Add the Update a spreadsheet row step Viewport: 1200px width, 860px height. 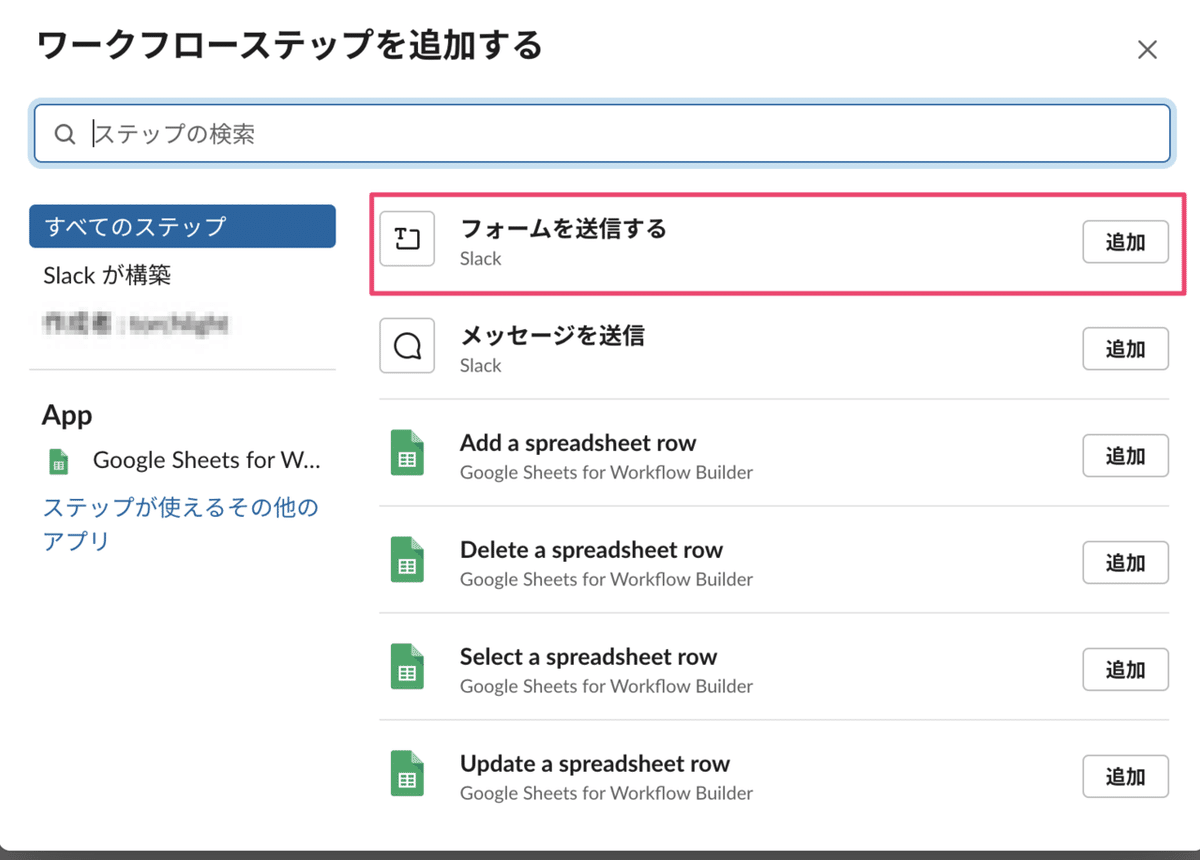(1125, 777)
